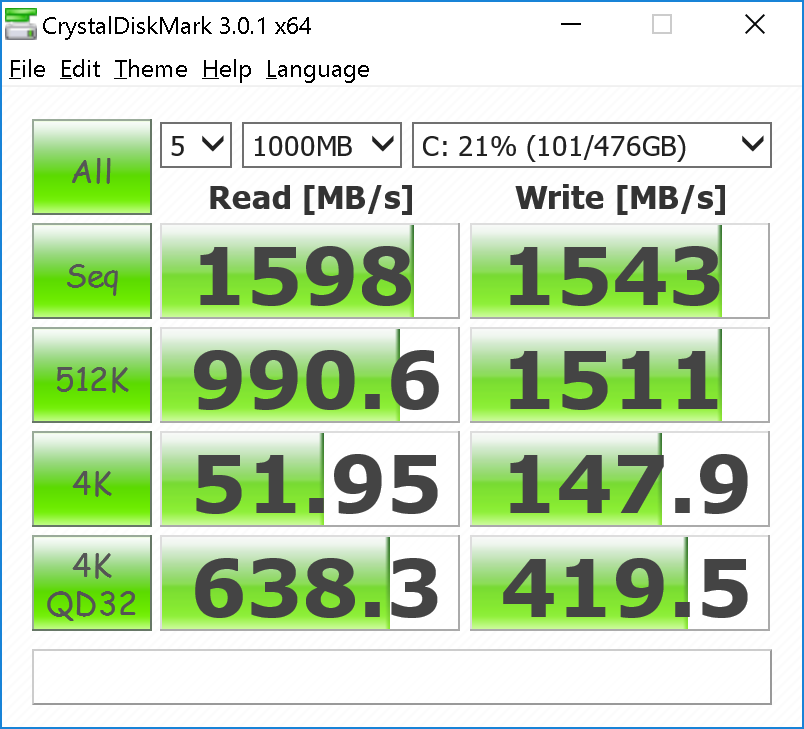Open the Edit menu

click(x=80, y=69)
